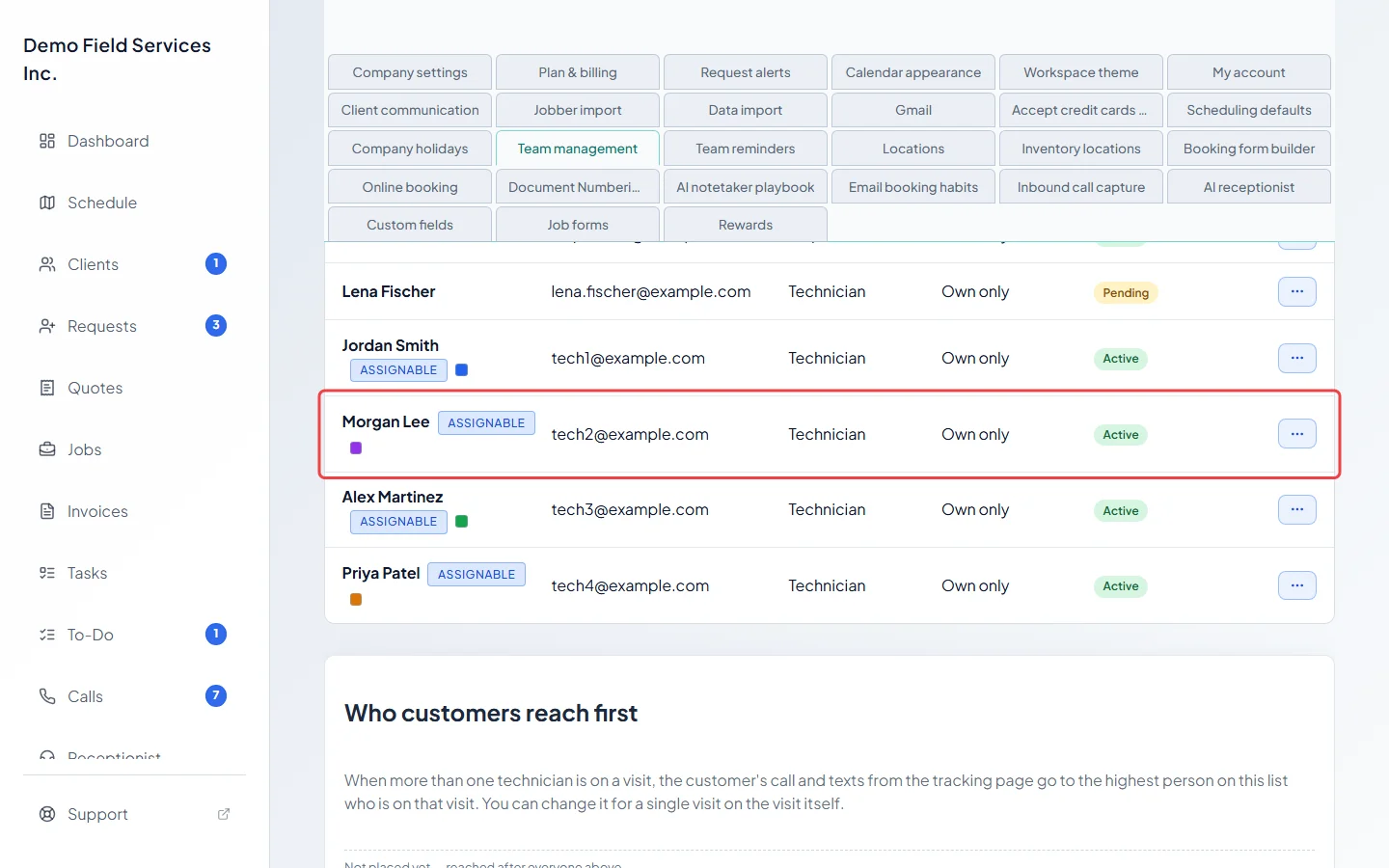The width and height of the screenshot is (1389, 868).
Task: Click the Jobs briefcase icon
Action: pos(47,449)
